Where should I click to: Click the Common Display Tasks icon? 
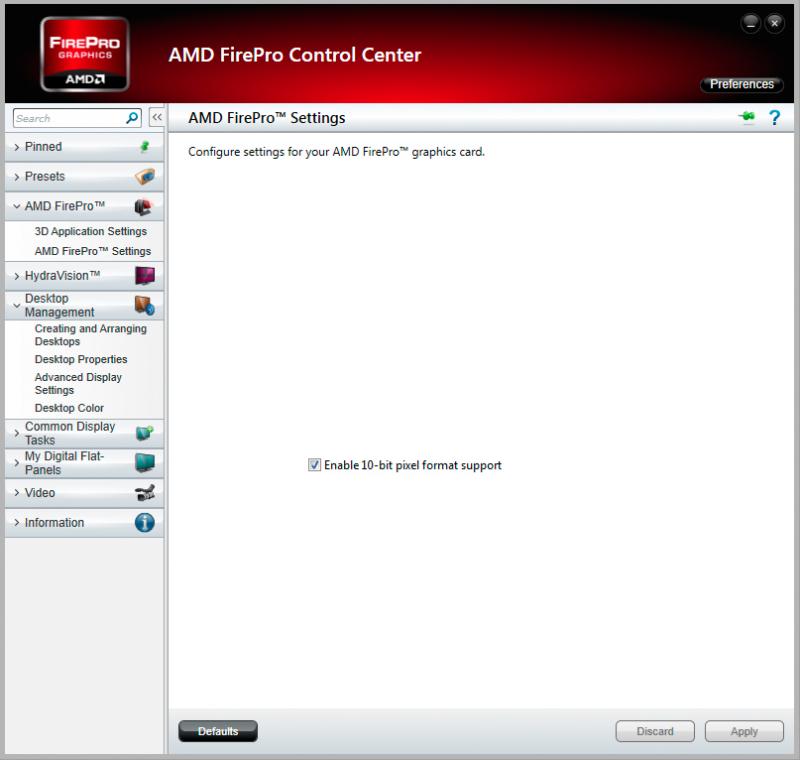(x=145, y=433)
